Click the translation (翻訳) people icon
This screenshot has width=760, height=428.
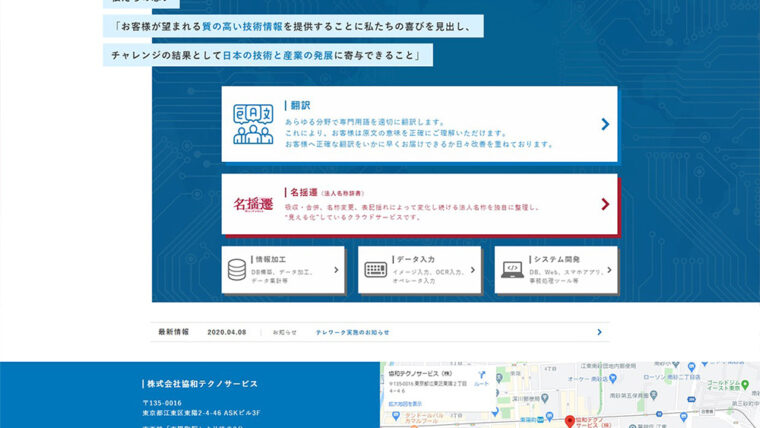(253, 124)
